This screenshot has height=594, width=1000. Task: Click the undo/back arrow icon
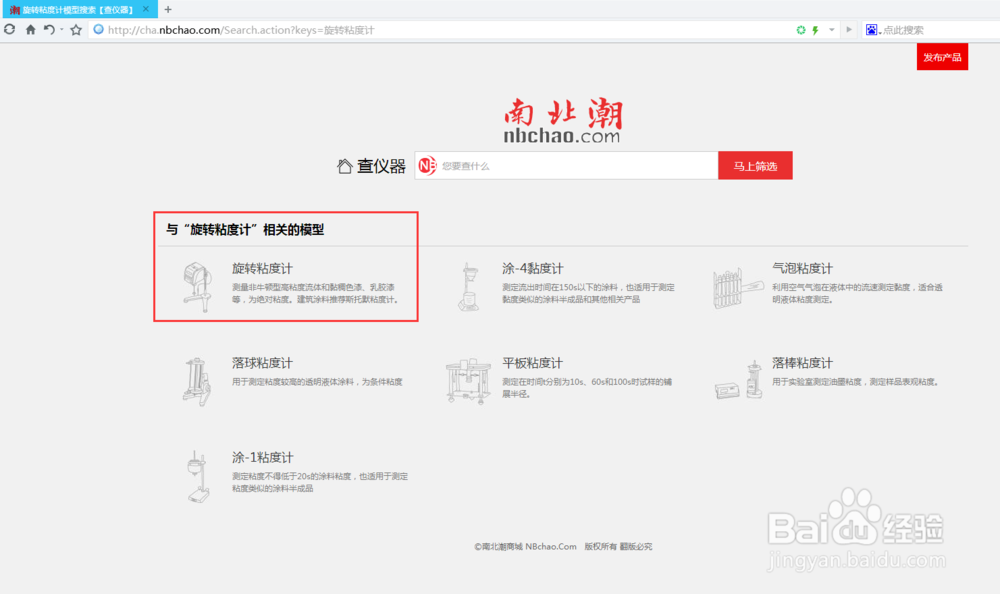click(48, 29)
